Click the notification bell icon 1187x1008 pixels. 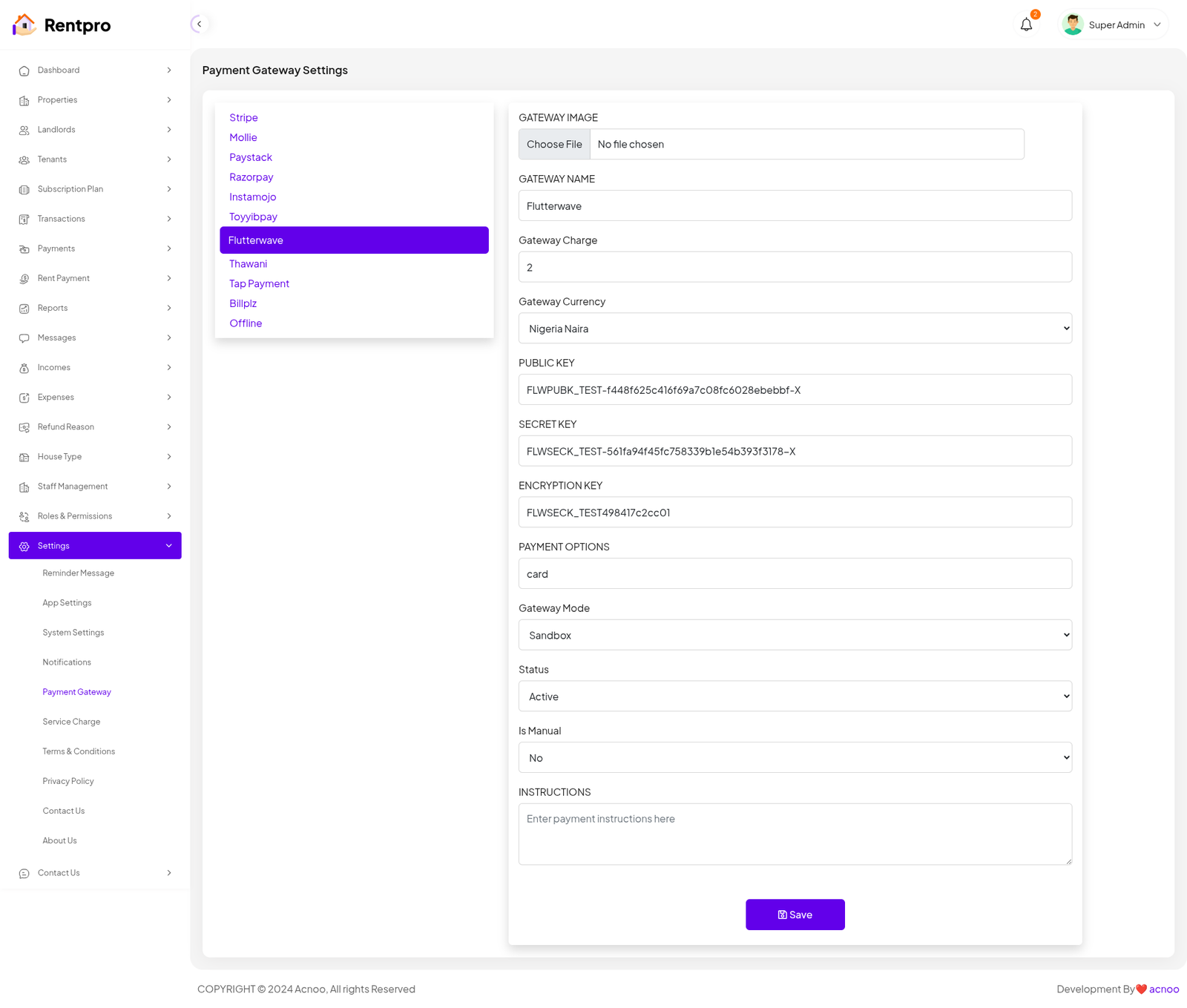pos(1026,25)
